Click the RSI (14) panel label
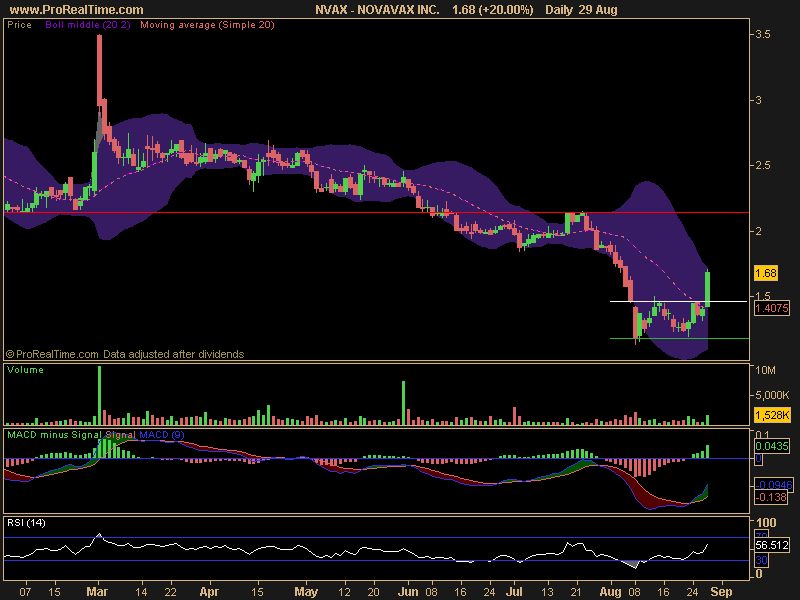The width and height of the screenshot is (800, 600). tap(26, 522)
